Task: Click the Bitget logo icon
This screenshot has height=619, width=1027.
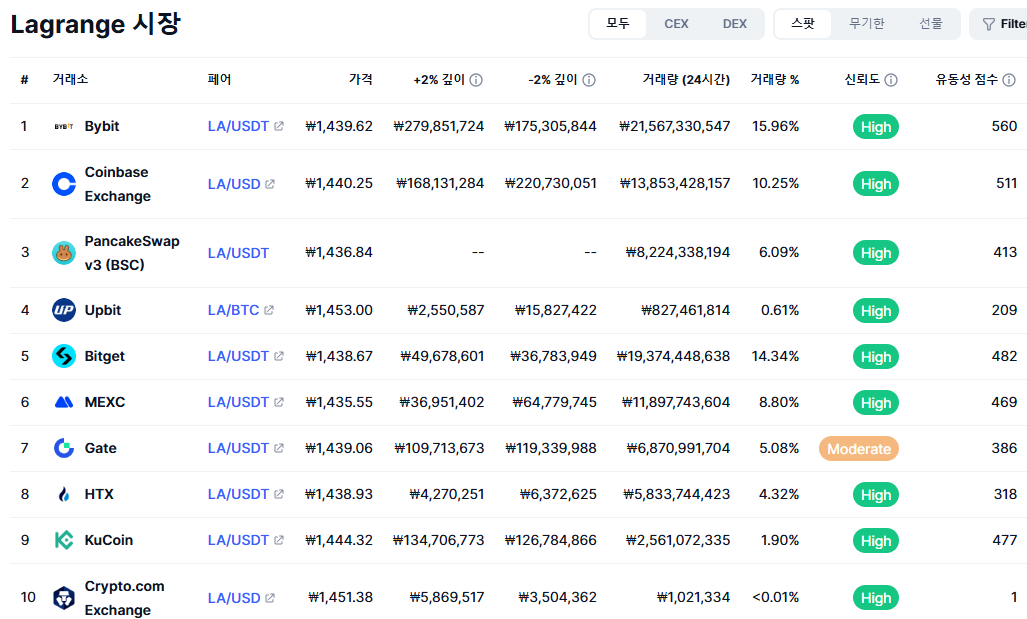Action: point(64,356)
